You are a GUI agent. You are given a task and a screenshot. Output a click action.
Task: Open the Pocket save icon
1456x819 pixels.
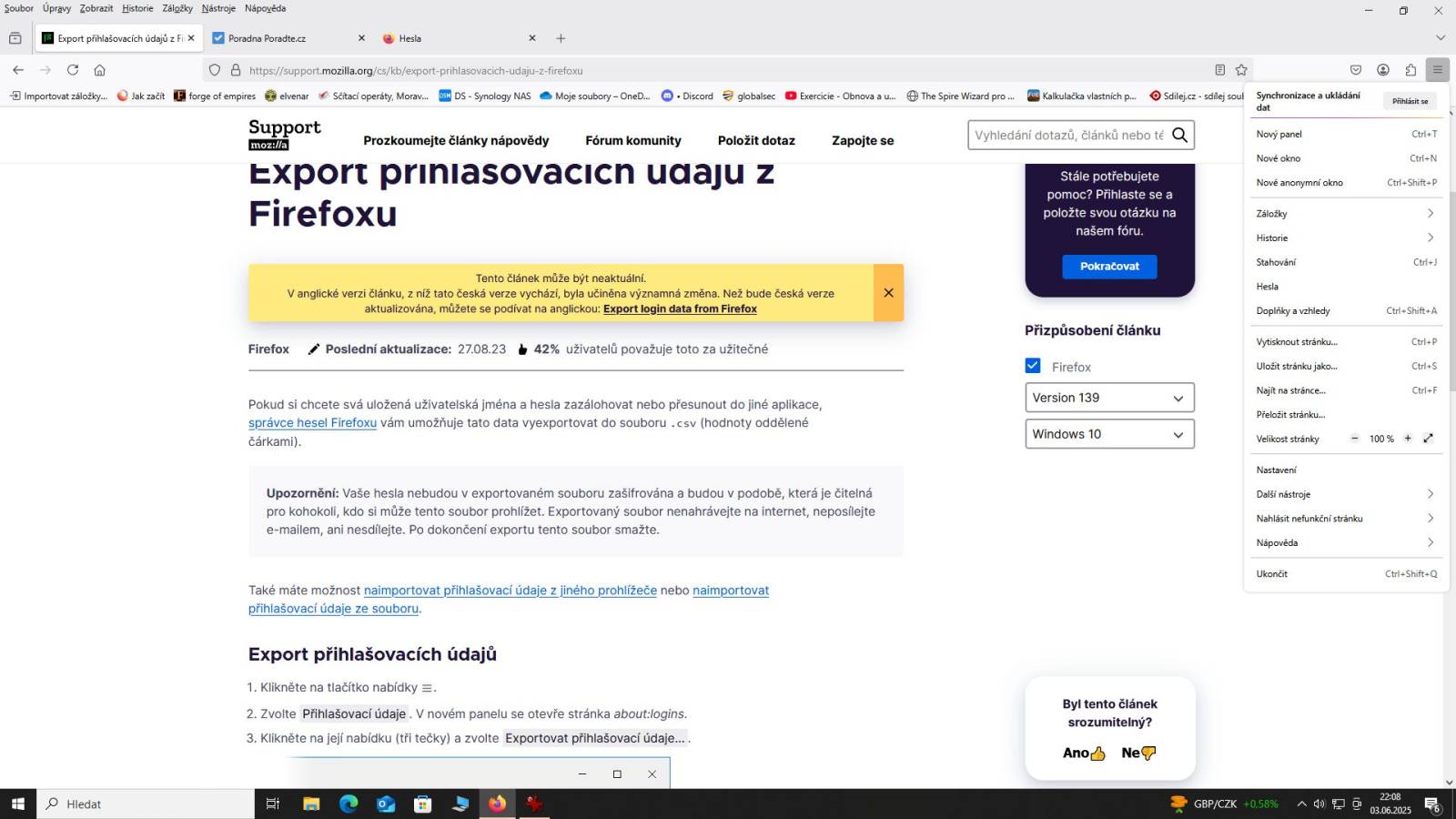1356,70
